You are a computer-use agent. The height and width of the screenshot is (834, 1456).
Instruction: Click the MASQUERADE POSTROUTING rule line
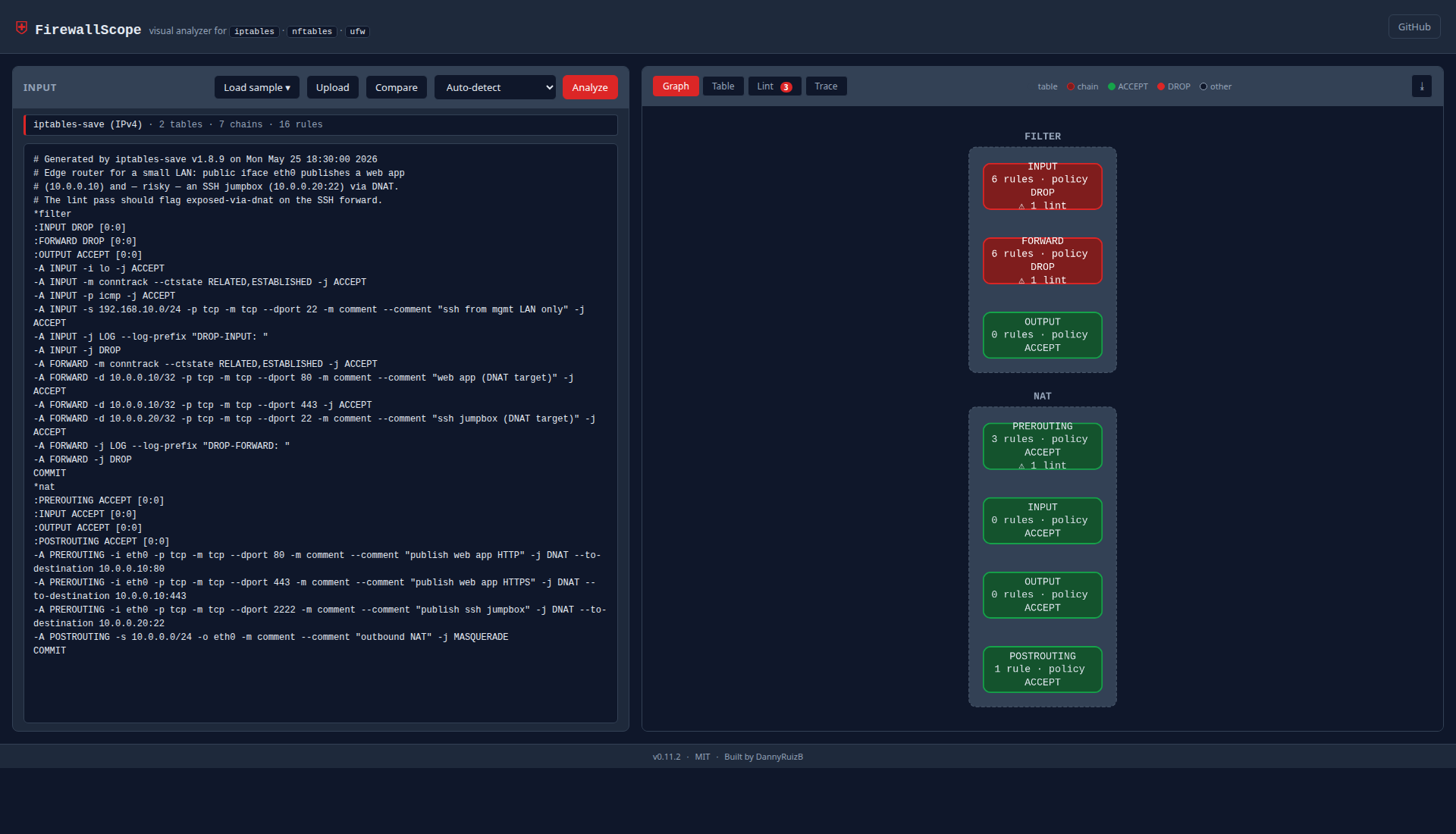pos(271,637)
